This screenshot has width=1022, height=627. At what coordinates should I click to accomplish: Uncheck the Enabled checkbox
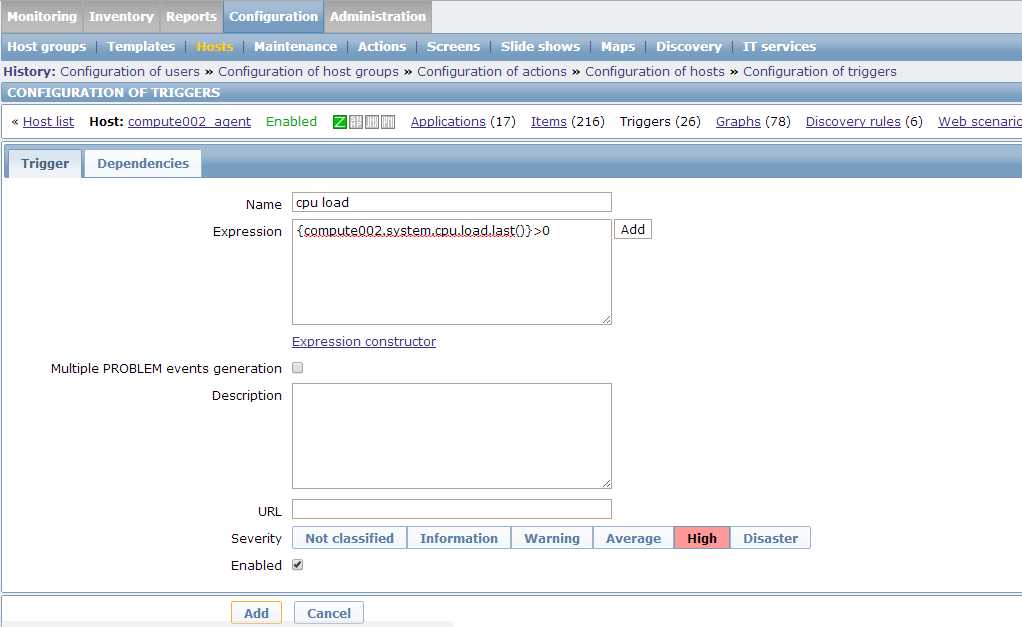(x=298, y=564)
